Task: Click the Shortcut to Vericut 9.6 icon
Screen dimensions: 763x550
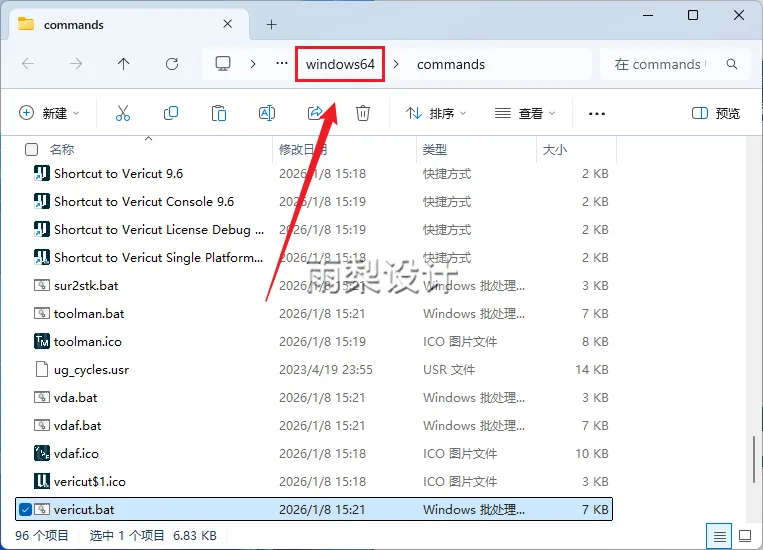Action: tap(42, 173)
